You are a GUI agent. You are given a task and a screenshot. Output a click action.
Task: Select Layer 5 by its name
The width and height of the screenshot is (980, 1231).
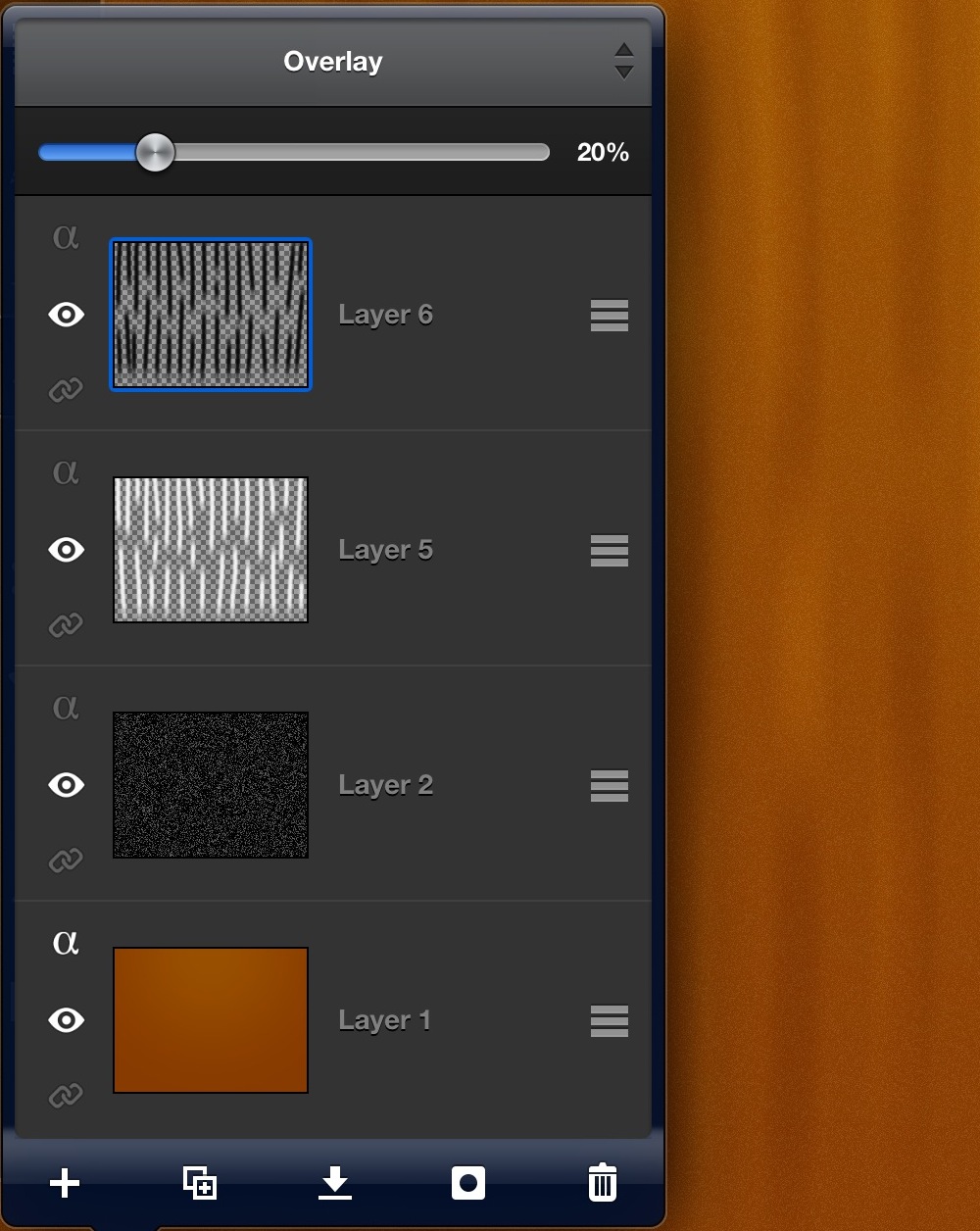tap(385, 550)
